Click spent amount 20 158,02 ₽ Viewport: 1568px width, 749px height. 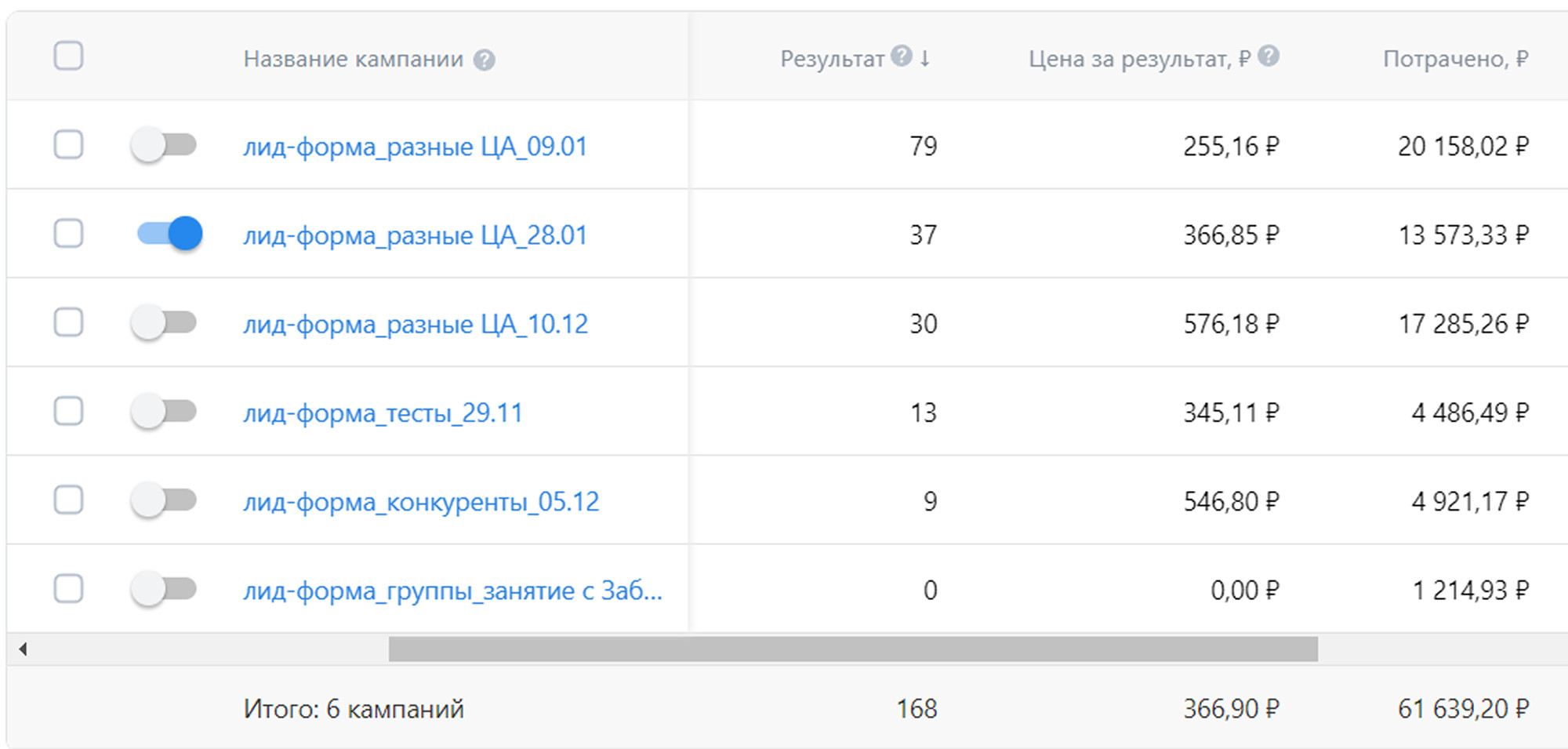click(1464, 146)
